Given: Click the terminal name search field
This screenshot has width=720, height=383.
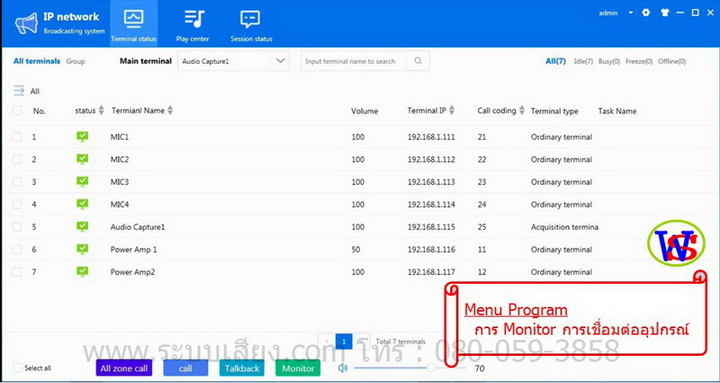Looking at the screenshot, I should pyautogui.click(x=354, y=61).
